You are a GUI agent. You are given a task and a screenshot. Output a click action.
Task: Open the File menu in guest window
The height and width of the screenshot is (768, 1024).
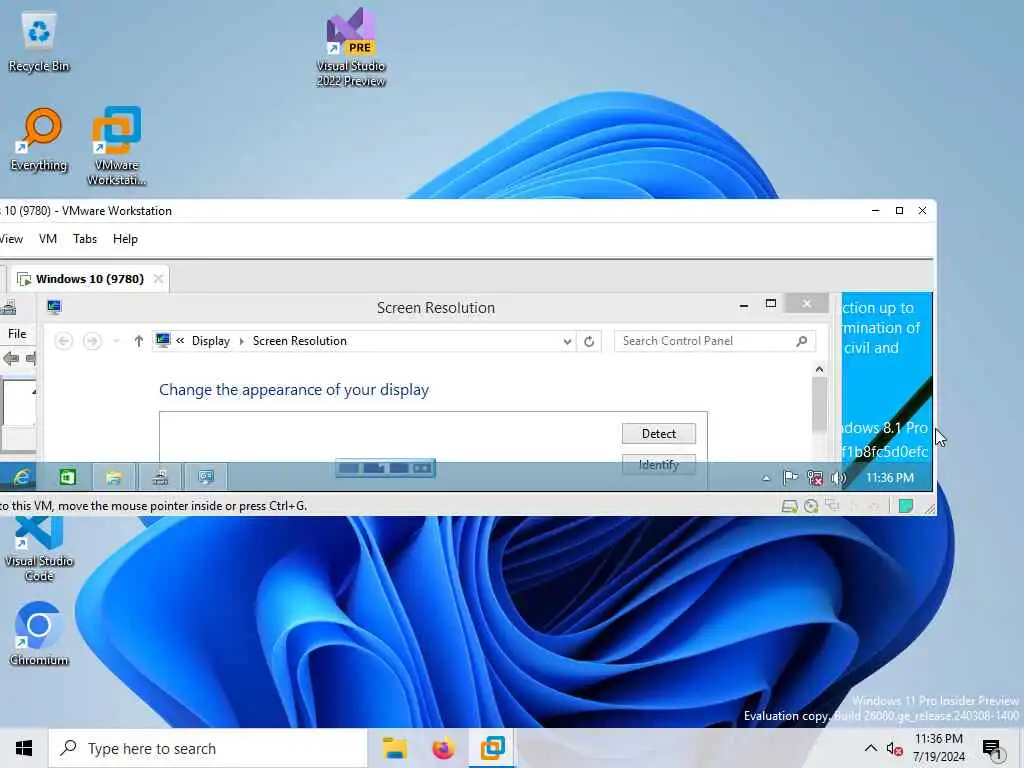[x=17, y=334]
